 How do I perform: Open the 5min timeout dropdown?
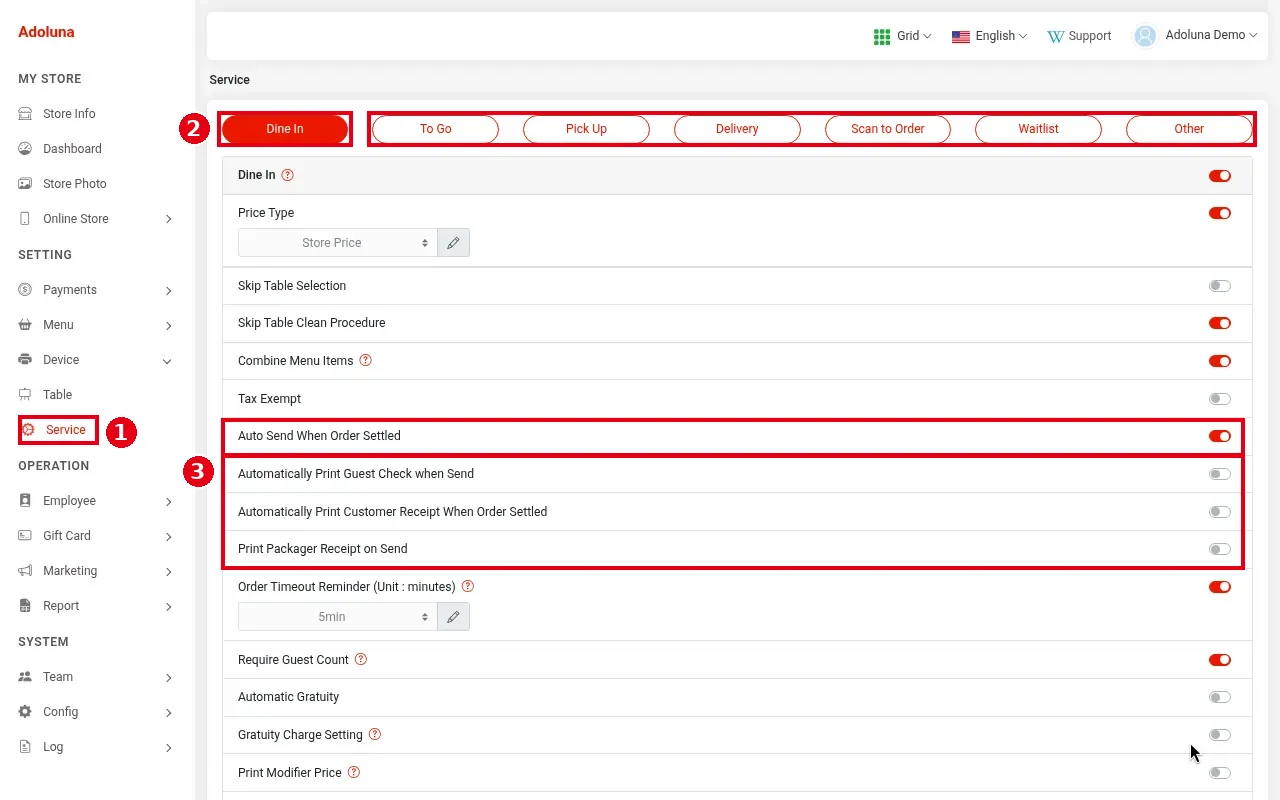click(337, 617)
